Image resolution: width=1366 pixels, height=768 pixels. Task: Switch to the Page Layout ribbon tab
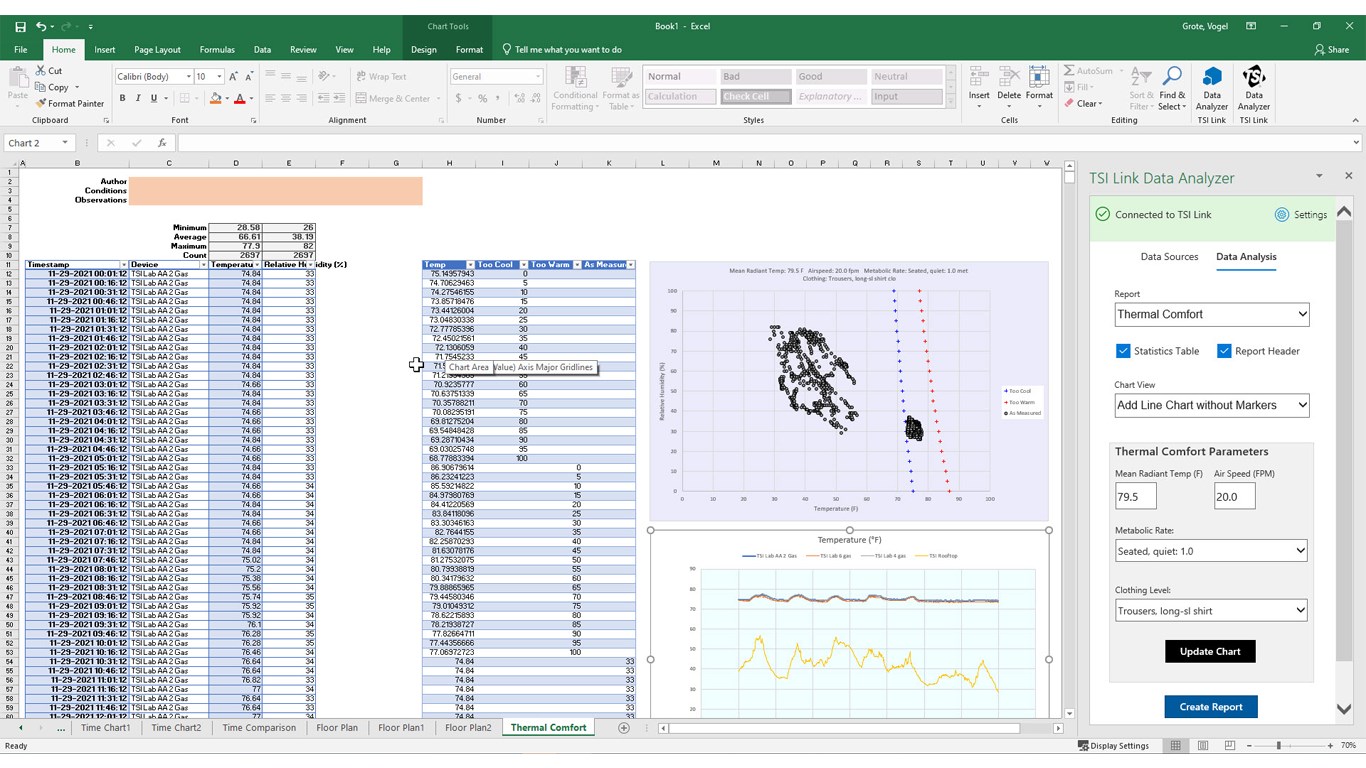158,49
